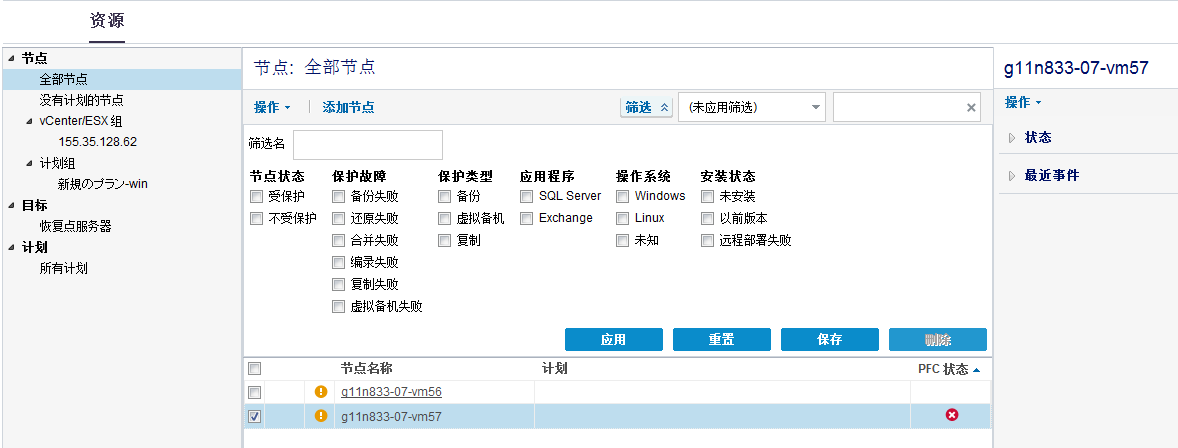Sort by PFC 状态 column arrow
Screen dimensions: 1178x448
click(976, 369)
